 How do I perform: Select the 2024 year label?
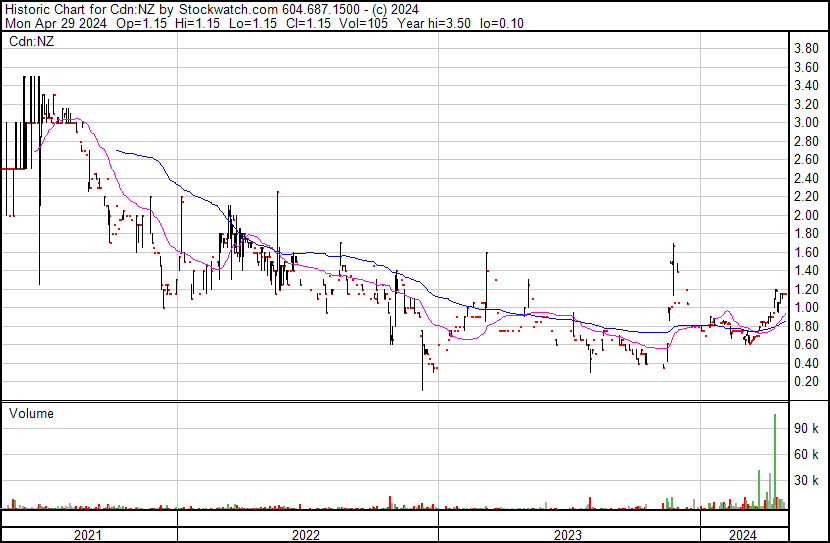tap(743, 535)
